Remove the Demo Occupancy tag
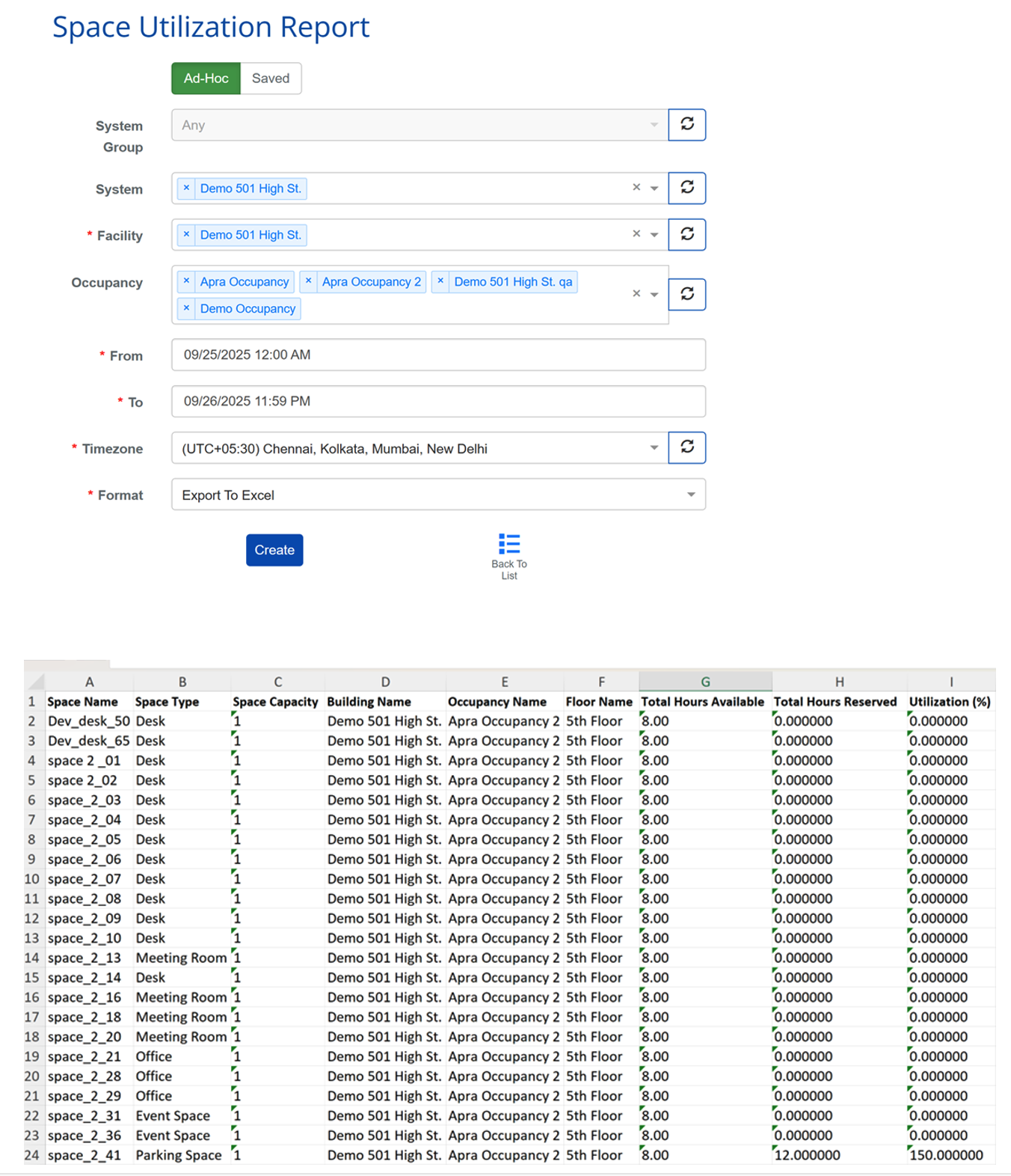Screen dimensions: 1011x1176 [186, 308]
